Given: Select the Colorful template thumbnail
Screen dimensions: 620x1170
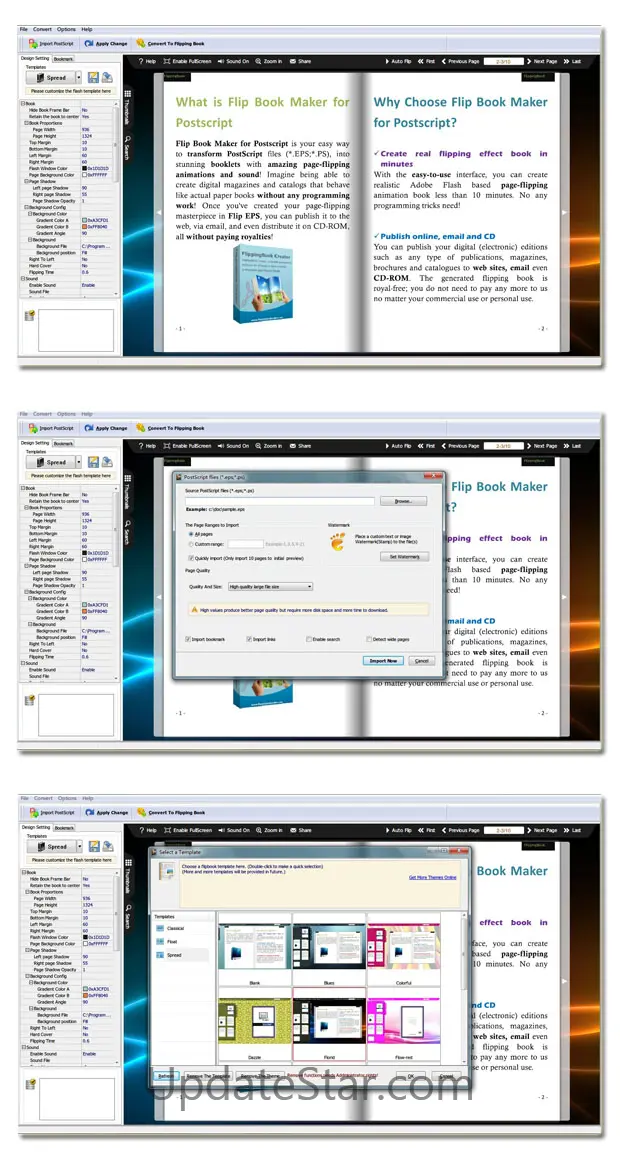Looking at the screenshot, I should coord(404,947).
